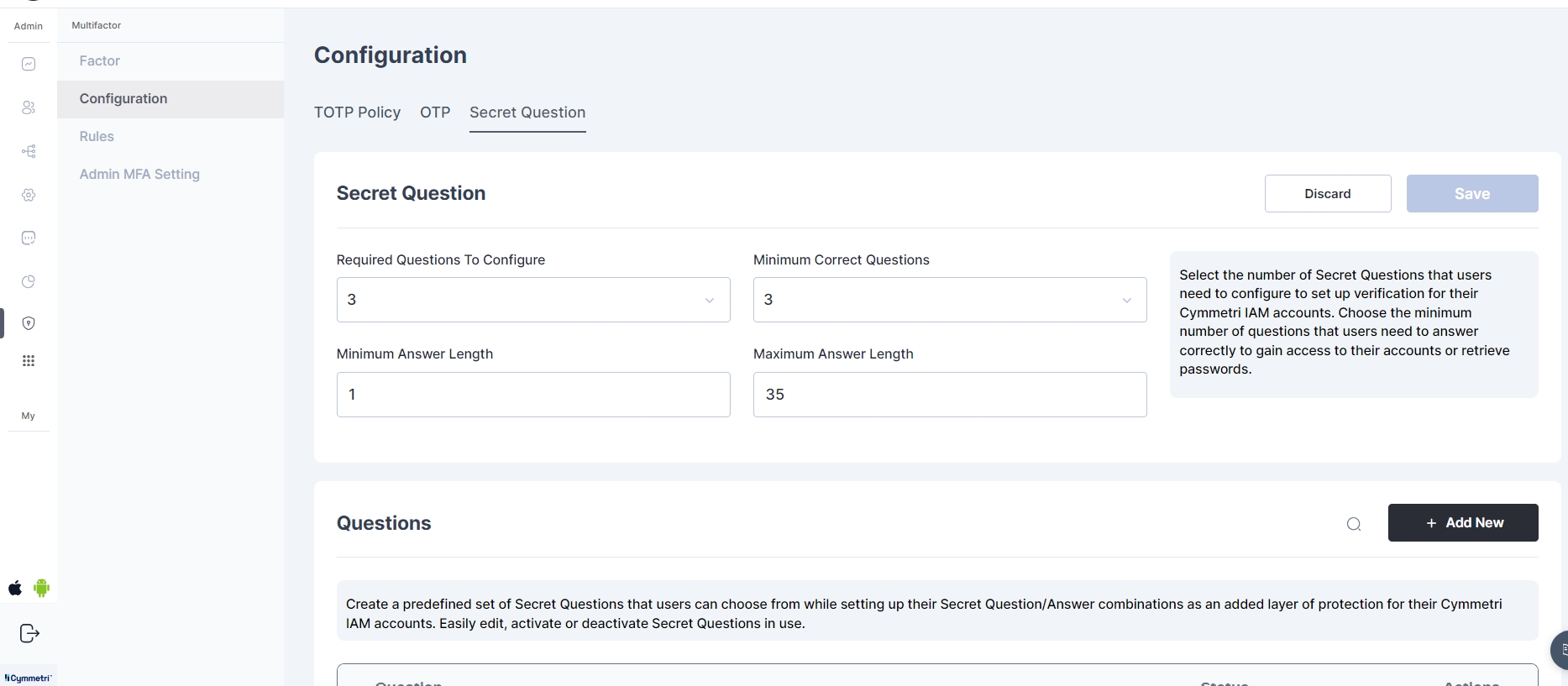Switch to the OTP tab

click(435, 113)
